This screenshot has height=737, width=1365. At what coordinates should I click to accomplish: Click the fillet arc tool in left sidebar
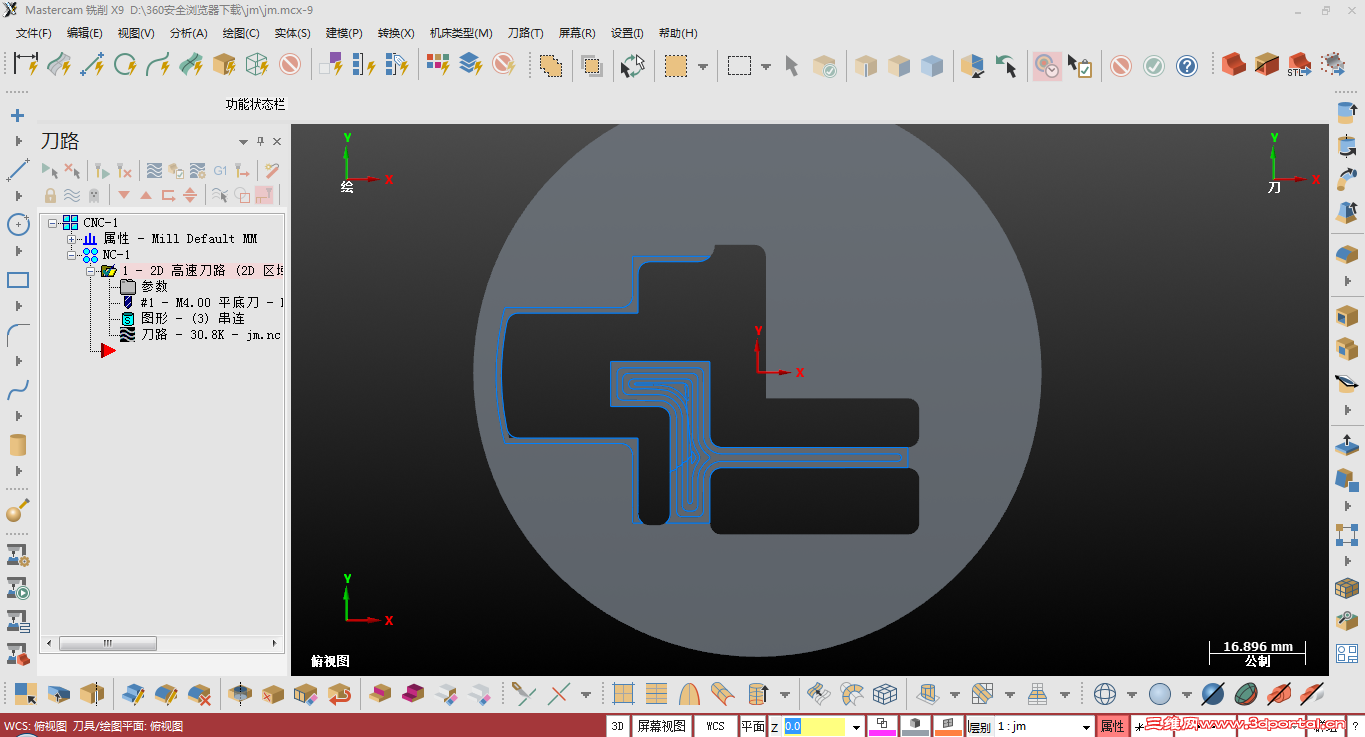click(x=18, y=334)
